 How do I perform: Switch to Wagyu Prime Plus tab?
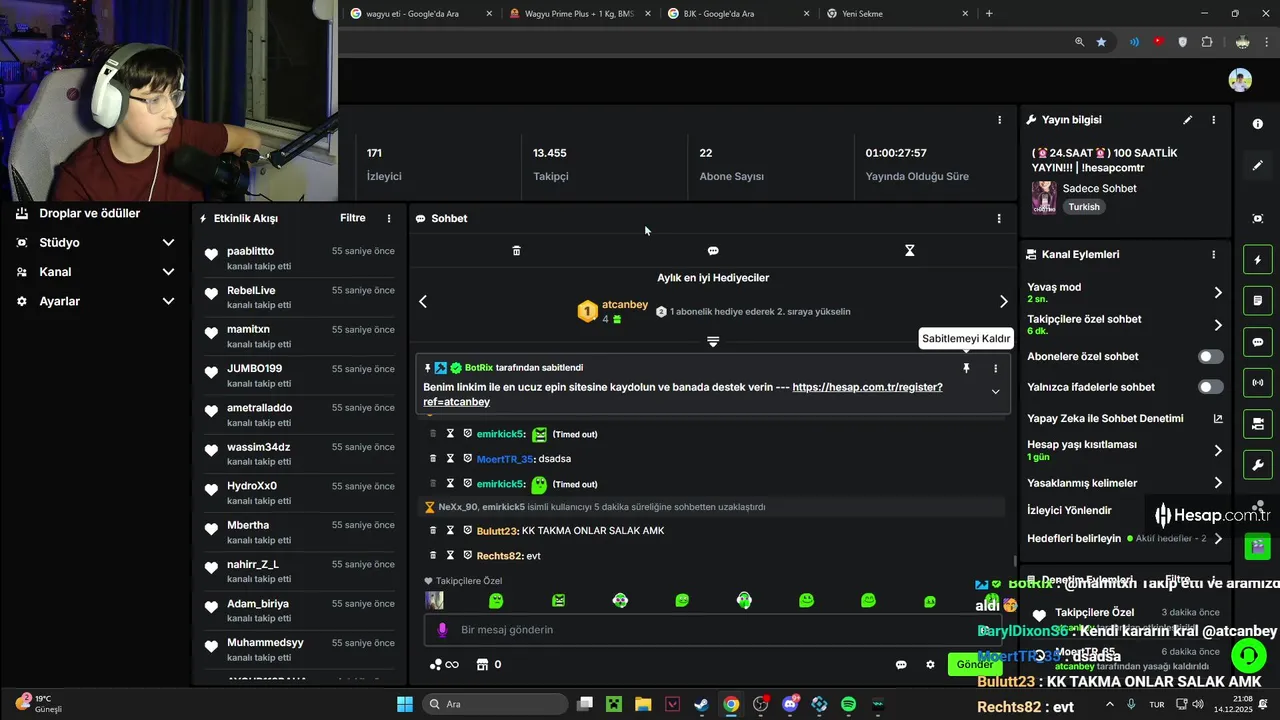pos(578,14)
